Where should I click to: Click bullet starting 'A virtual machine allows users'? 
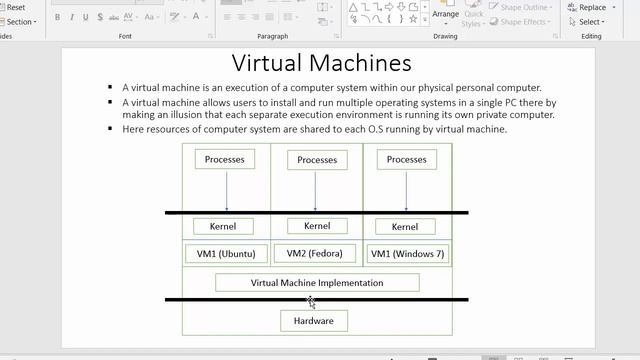pyautogui.click(x=339, y=109)
